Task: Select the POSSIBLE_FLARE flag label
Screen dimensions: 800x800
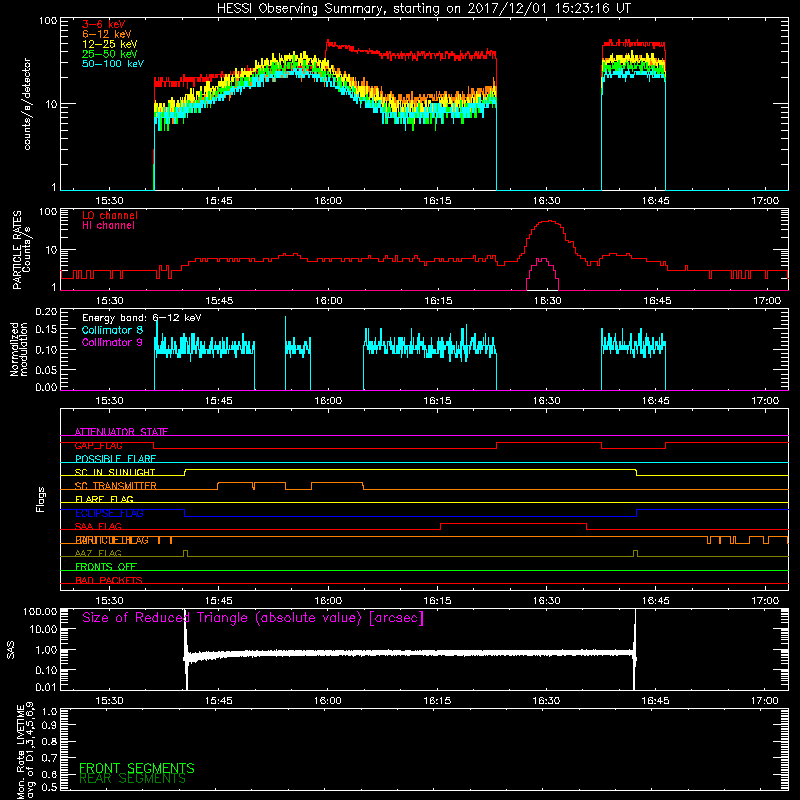Action: coord(115,459)
